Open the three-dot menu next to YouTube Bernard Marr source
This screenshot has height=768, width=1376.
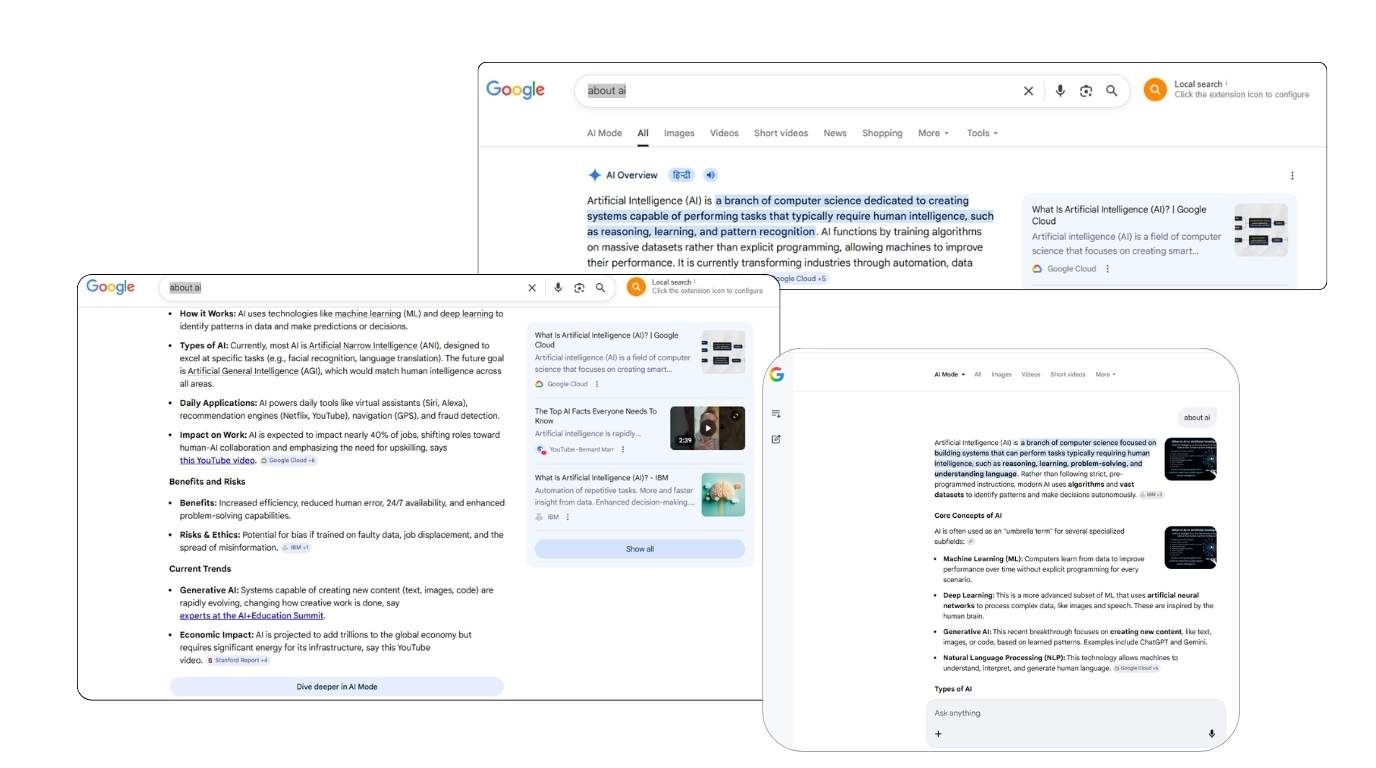(623, 450)
